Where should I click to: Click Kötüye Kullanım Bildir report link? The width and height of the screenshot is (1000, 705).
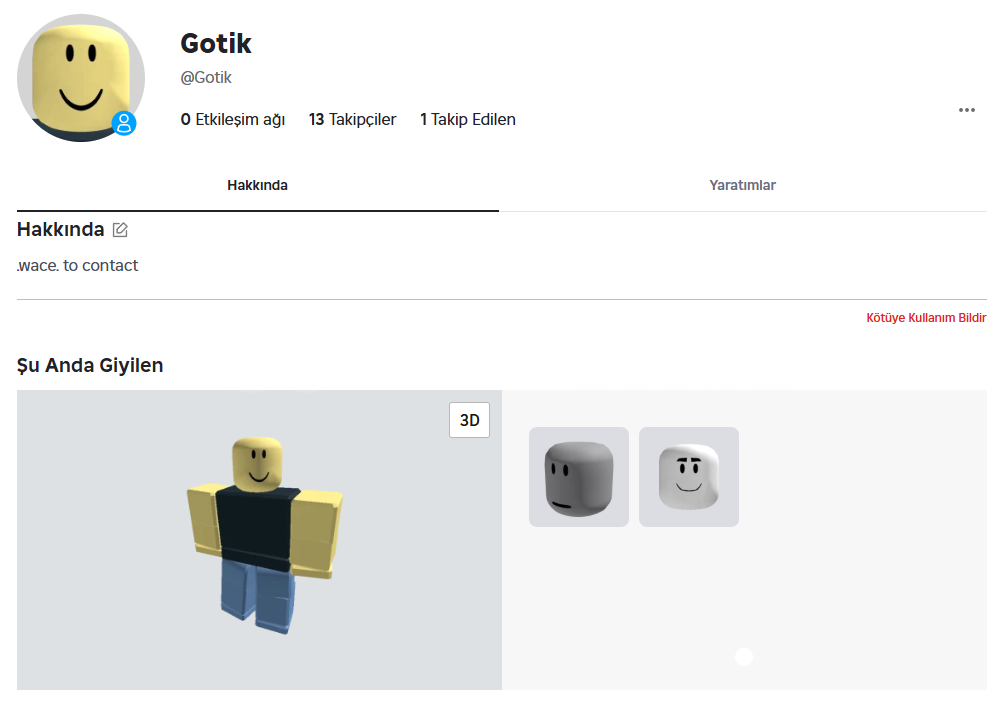click(x=926, y=318)
